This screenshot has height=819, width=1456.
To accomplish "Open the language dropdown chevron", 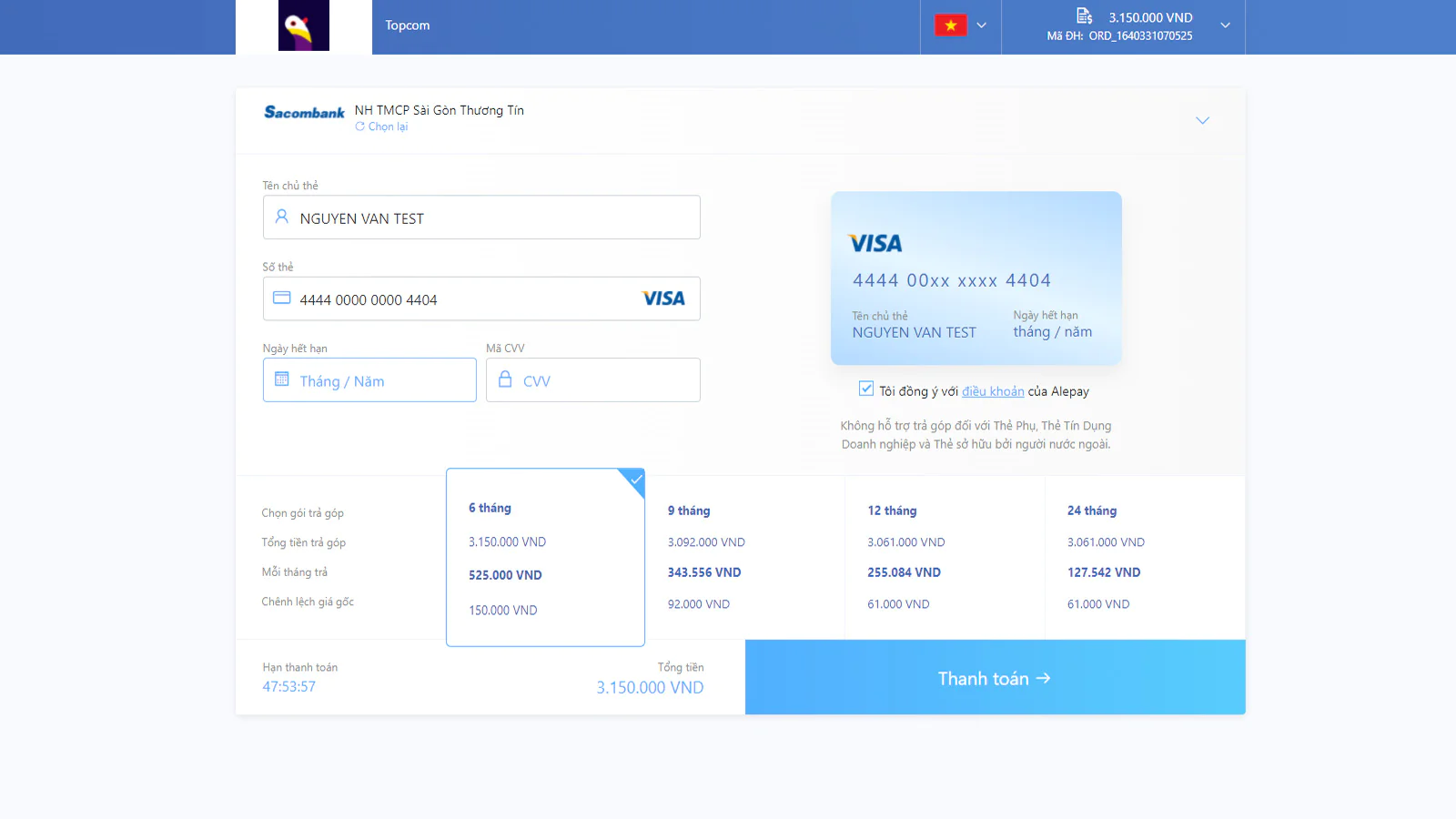I will pos(982,25).
